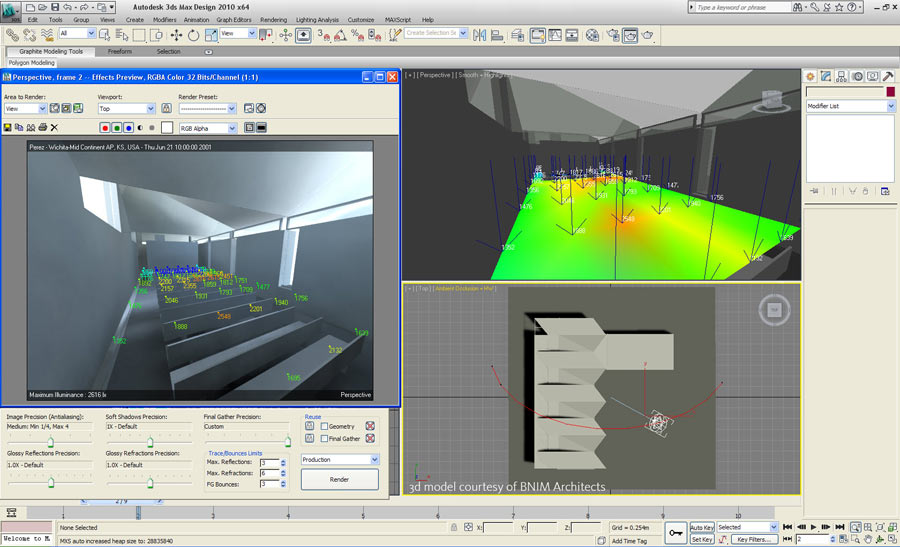Viewport: 900px width, 547px height.
Task: Open the Hierarchy command panel tab
Action: pyautogui.click(x=841, y=77)
